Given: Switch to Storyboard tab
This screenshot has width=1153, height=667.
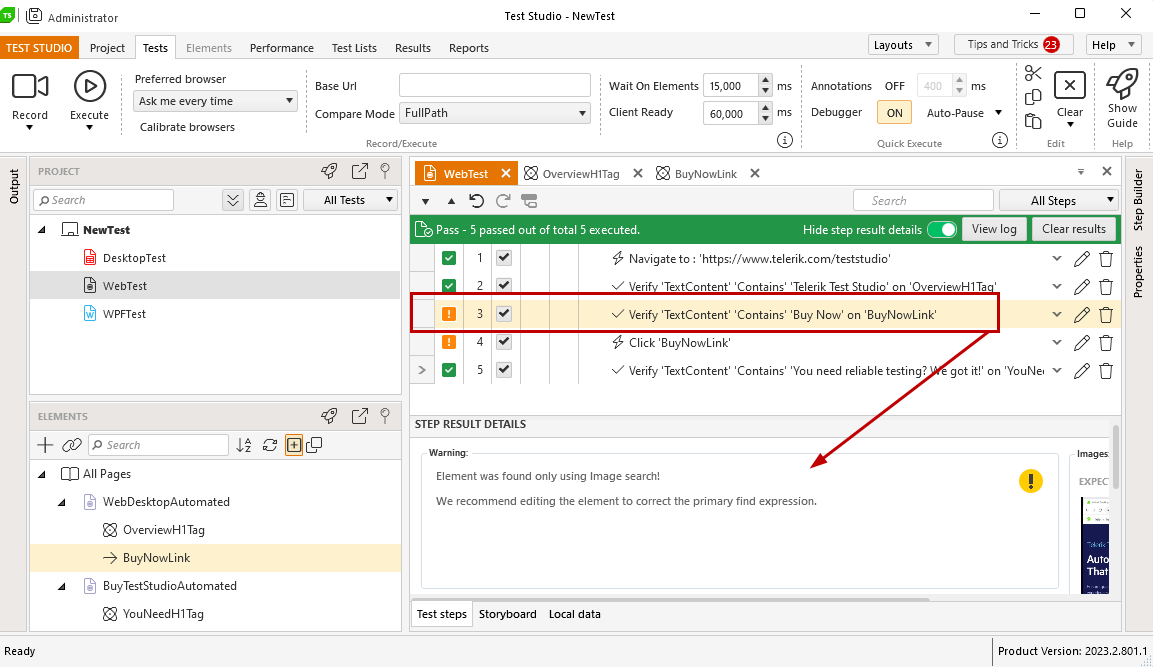Looking at the screenshot, I should (507, 614).
